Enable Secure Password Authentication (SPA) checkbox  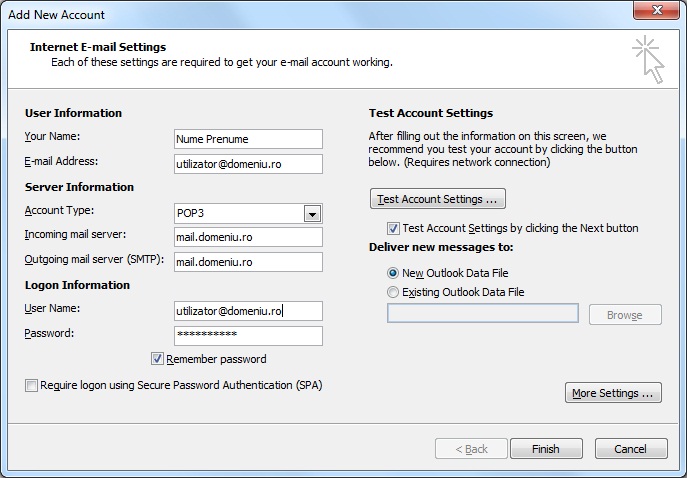[31, 386]
